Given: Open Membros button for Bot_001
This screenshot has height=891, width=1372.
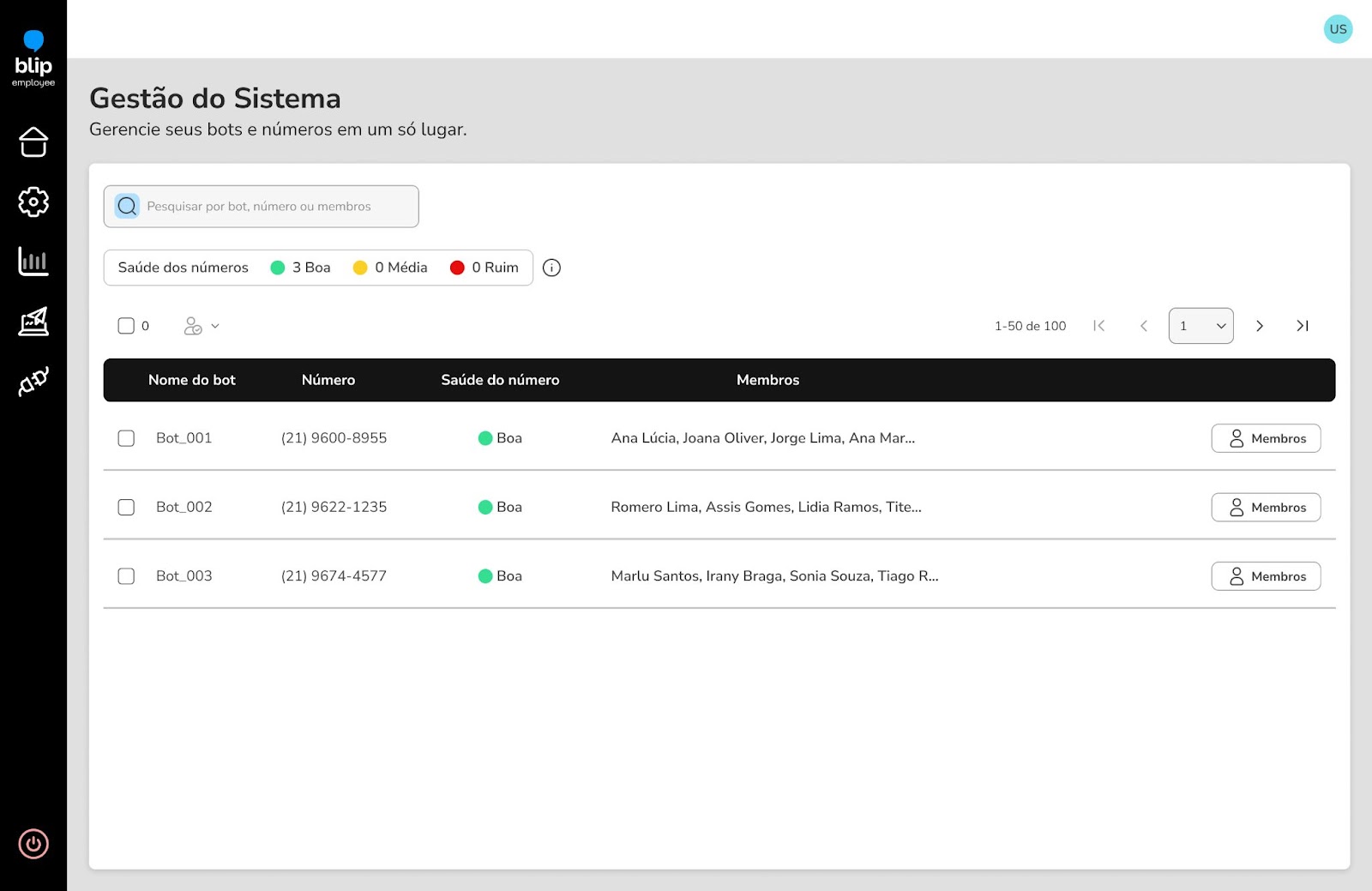Looking at the screenshot, I should (1266, 438).
